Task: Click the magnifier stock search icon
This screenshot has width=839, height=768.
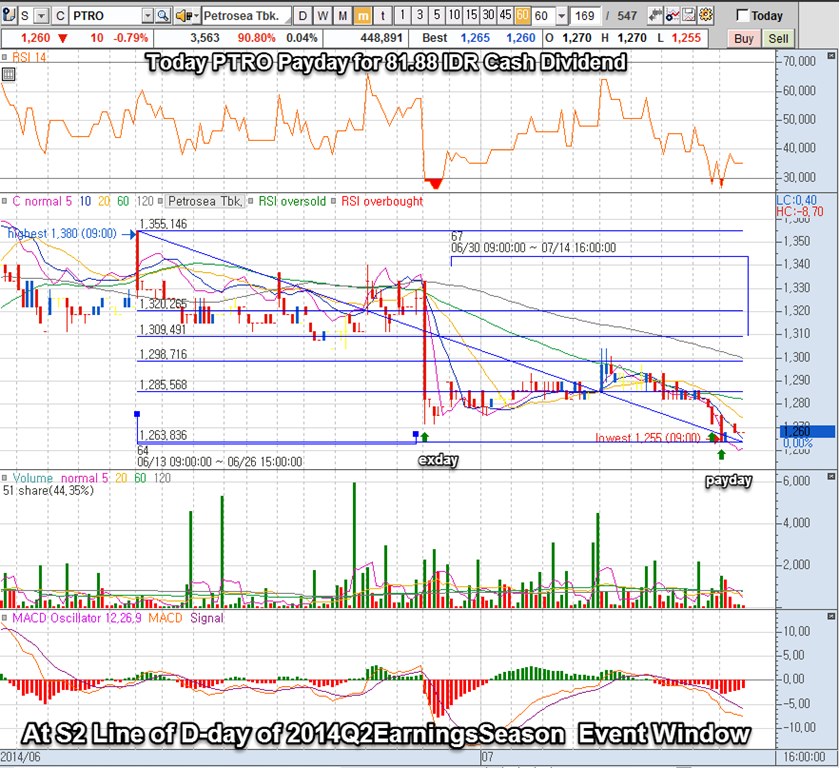Action: (x=163, y=16)
